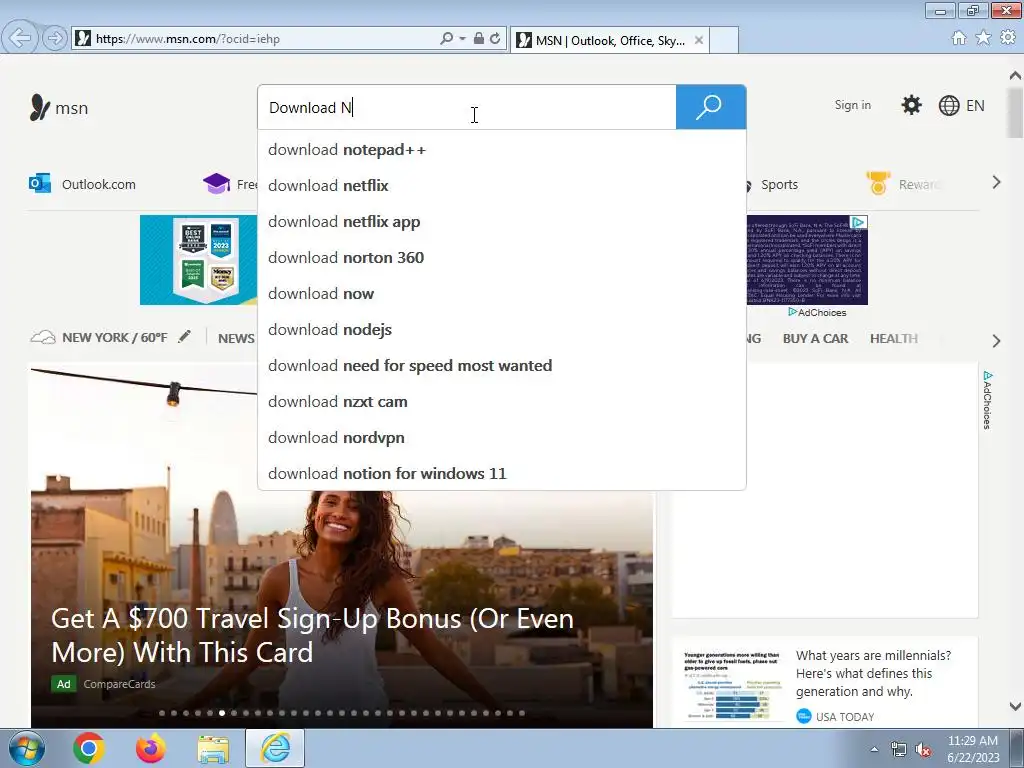This screenshot has height=768, width=1024.
Task: Launch Chrome from the taskbar
Action: [x=89, y=748]
